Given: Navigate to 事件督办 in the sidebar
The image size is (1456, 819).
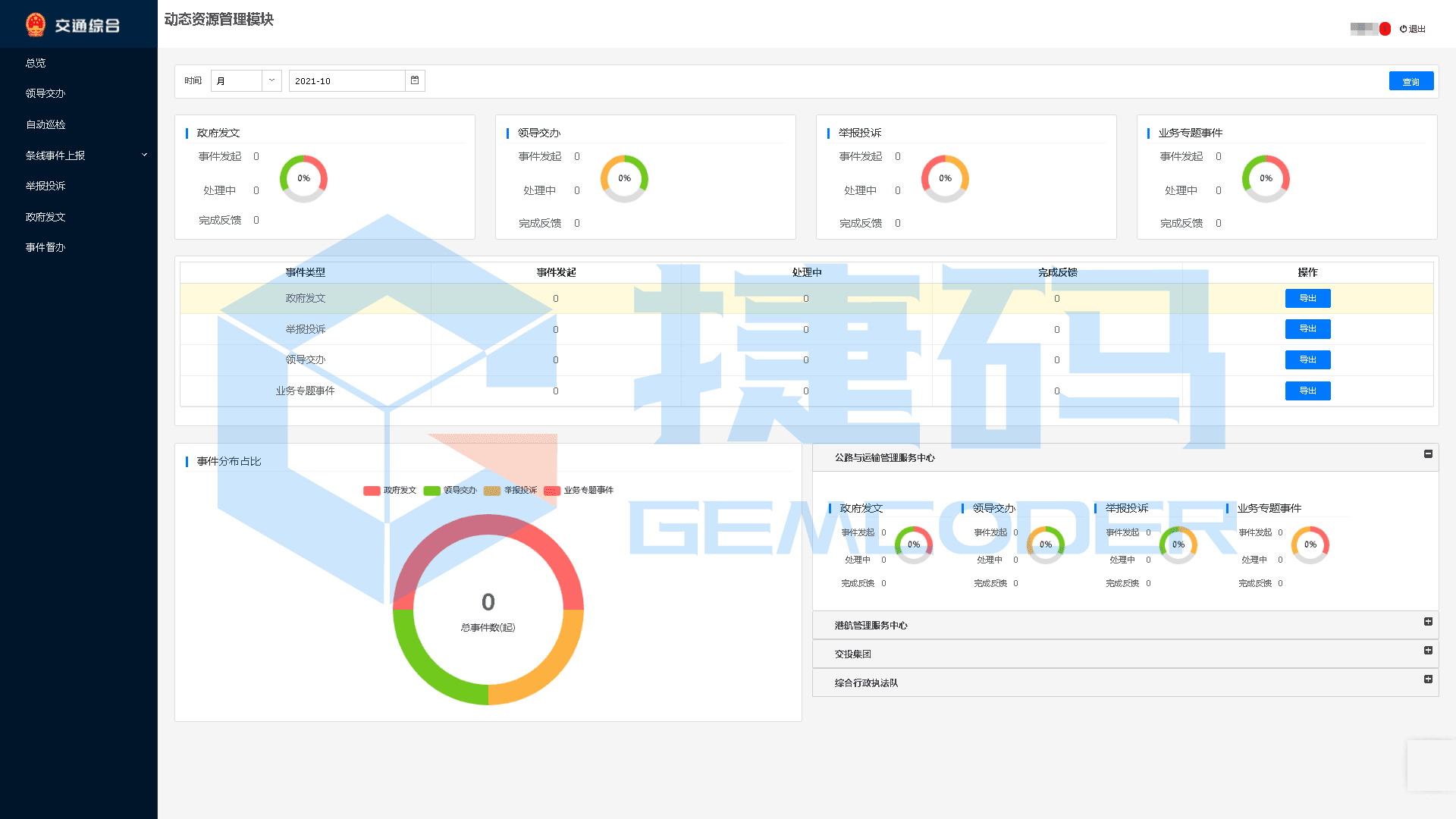Looking at the screenshot, I should tap(43, 246).
